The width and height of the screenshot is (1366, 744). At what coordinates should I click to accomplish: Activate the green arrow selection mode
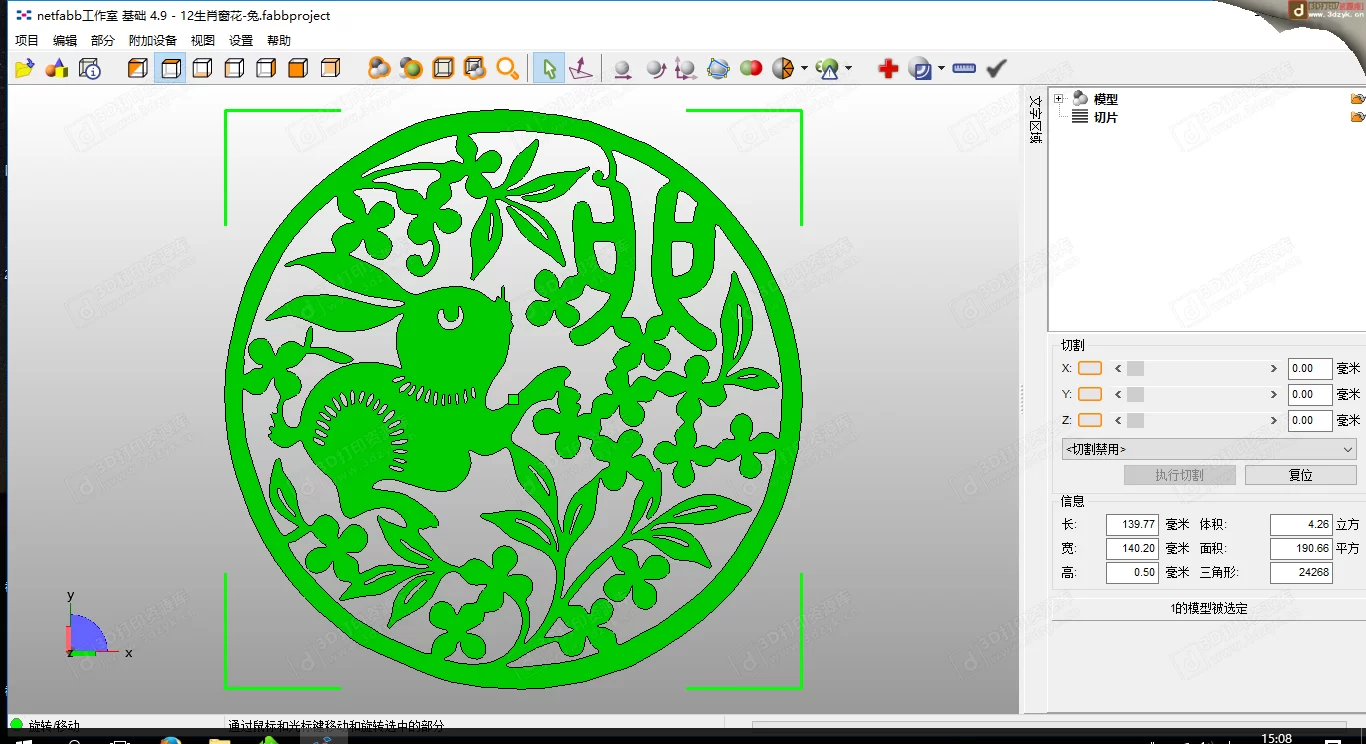(x=548, y=68)
